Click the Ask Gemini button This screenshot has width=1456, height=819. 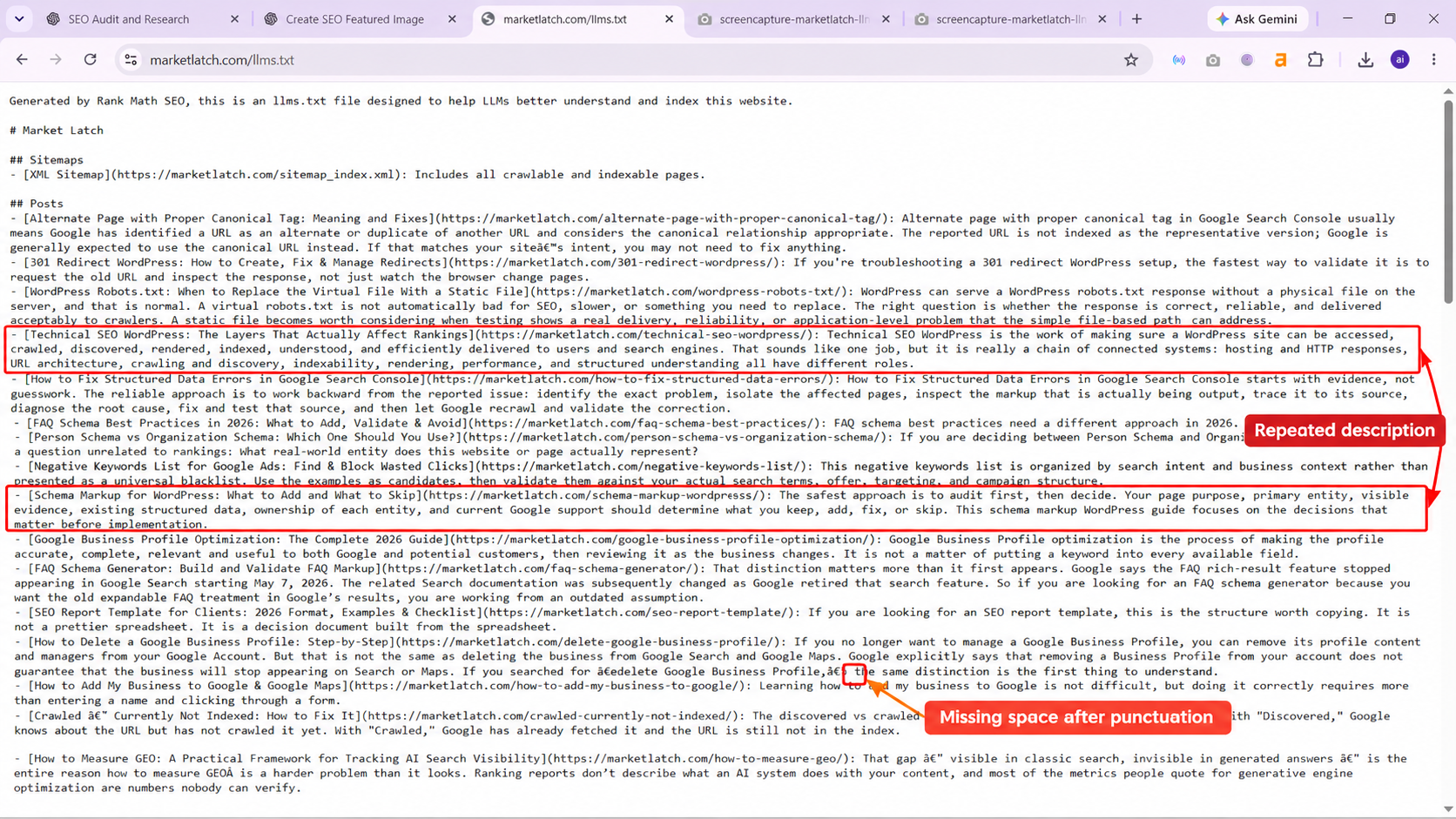pos(1257,18)
